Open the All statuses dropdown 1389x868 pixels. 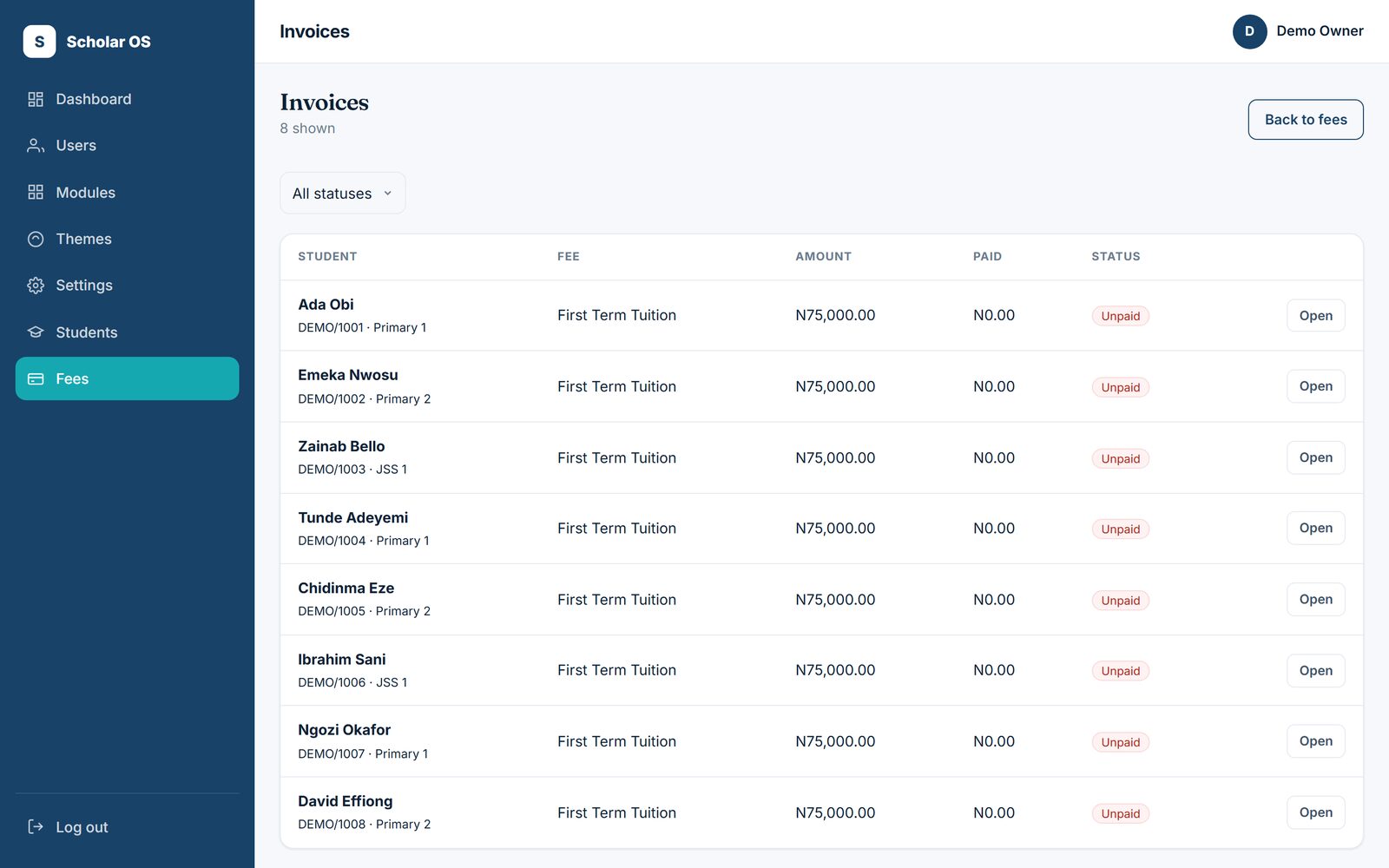(x=343, y=193)
